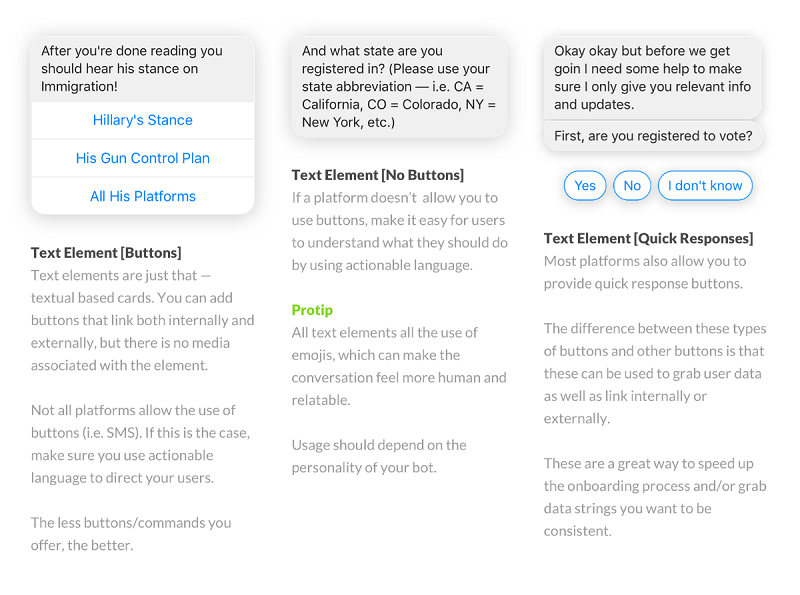The image size is (800, 595).
Task: Tap the Hillary's Stance button
Action: click(142, 120)
